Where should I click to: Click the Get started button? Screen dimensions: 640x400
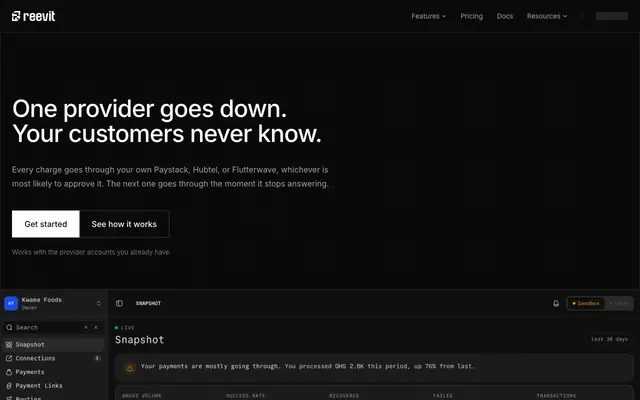tap(46, 224)
